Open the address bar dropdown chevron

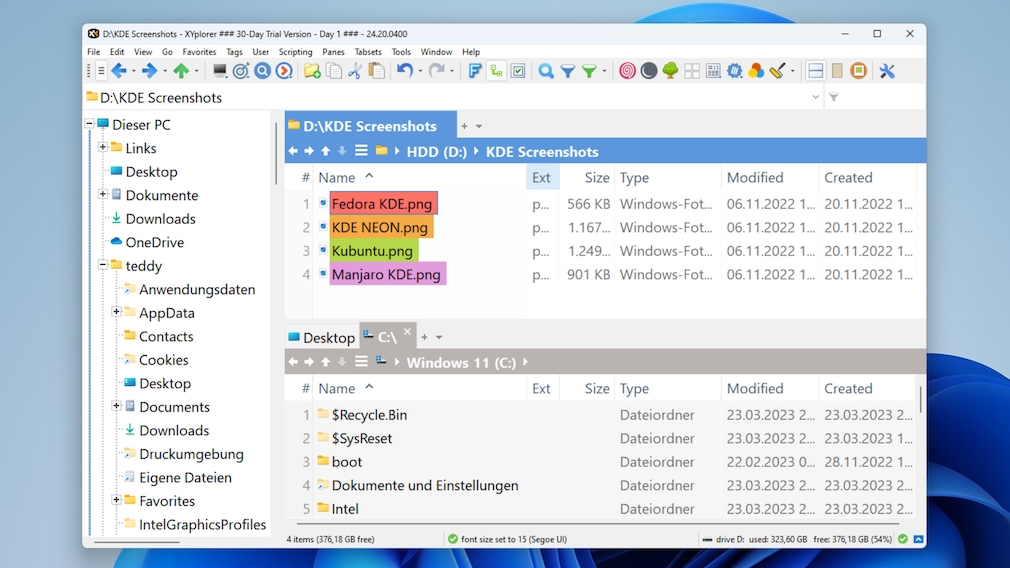click(x=815, y=97)
